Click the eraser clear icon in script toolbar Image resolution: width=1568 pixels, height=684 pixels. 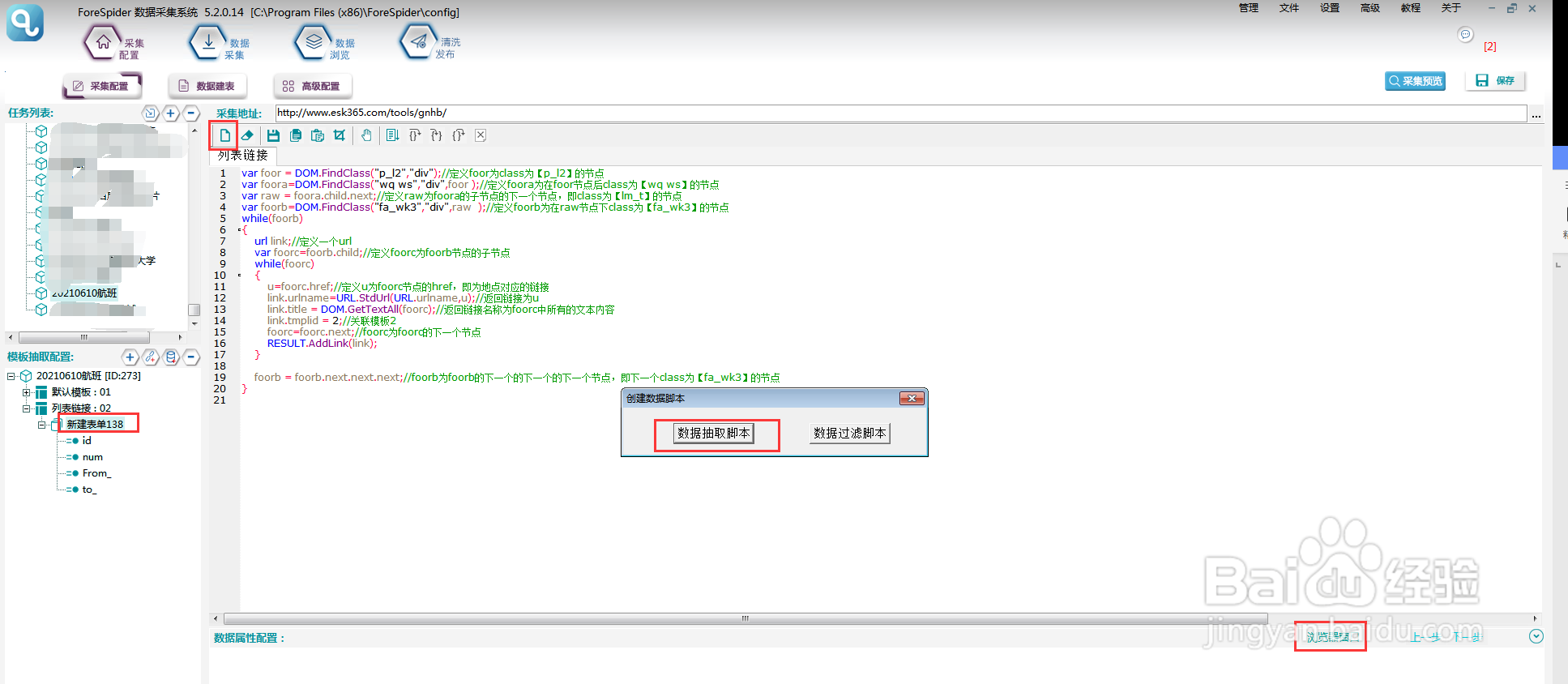247,135
